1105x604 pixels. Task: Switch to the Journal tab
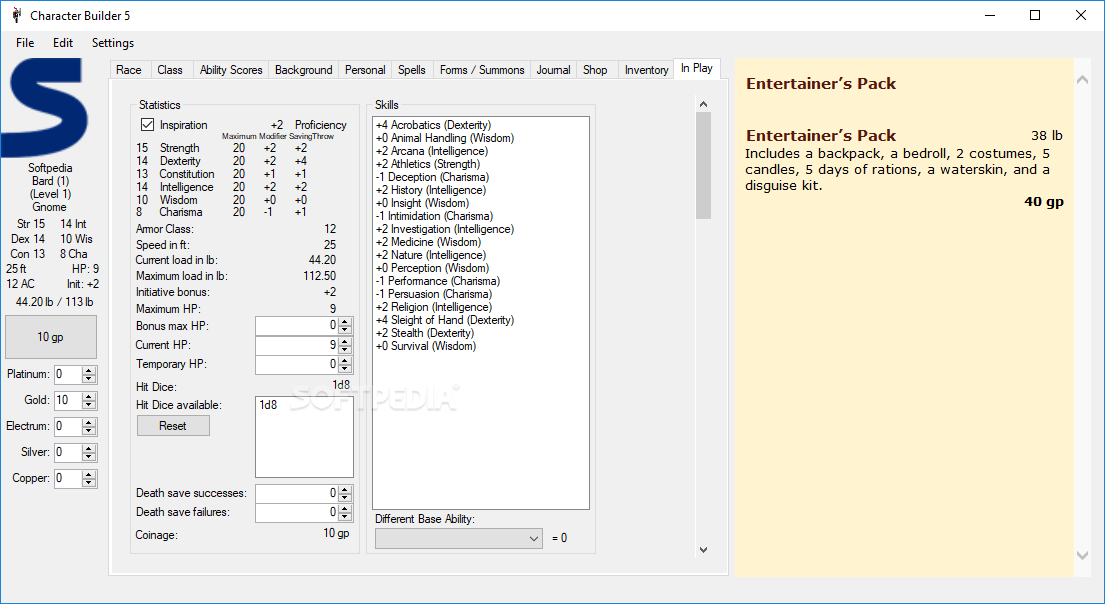[553, 70]
